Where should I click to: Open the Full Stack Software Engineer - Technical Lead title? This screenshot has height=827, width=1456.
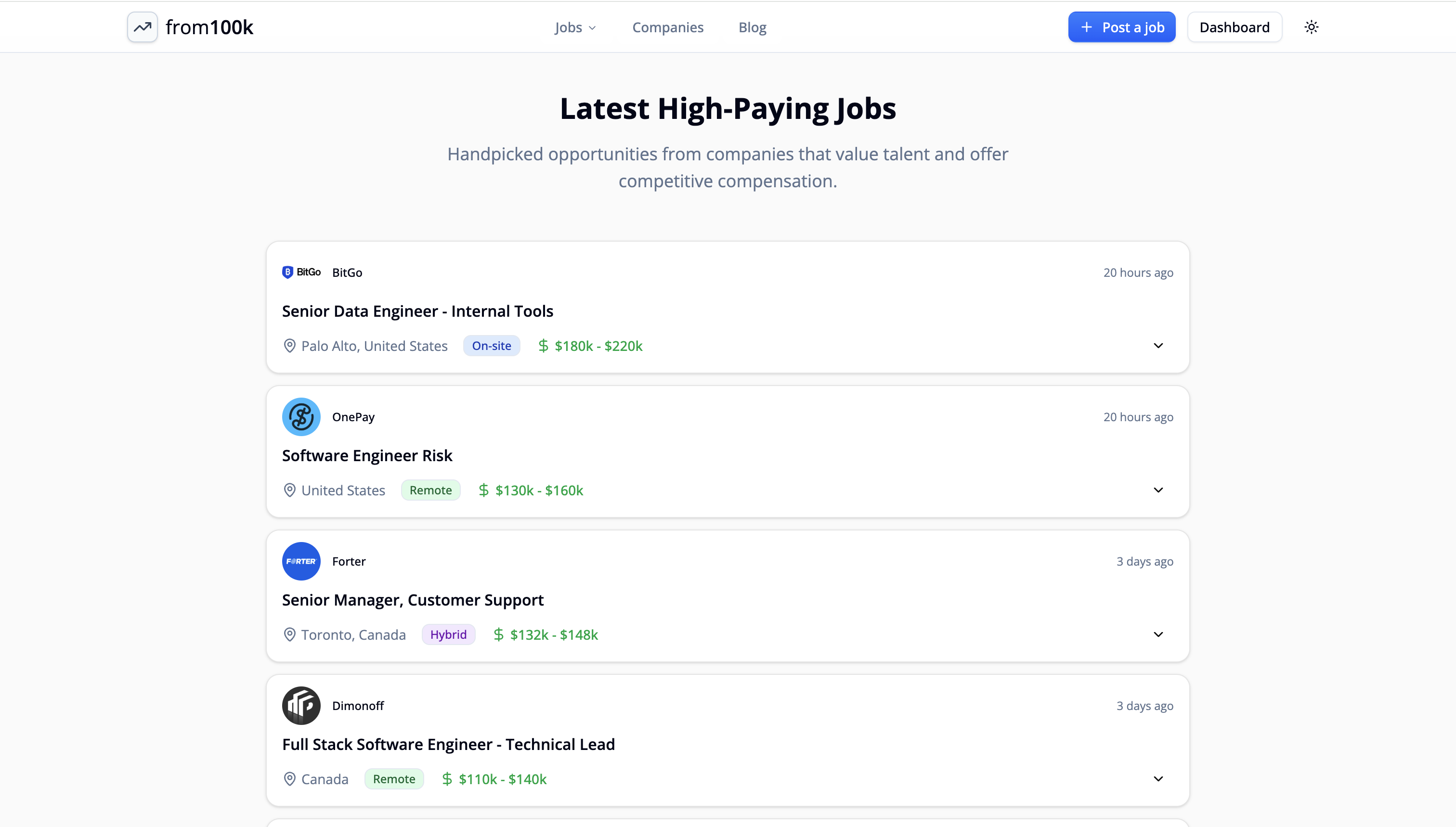click(x=448, y=744)
